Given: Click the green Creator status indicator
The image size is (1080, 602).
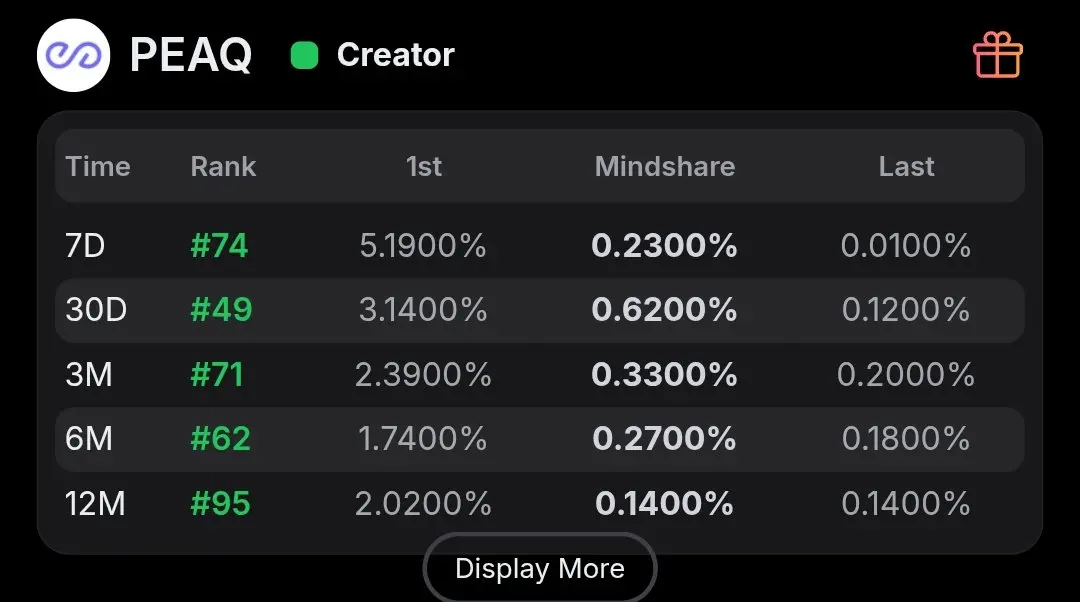Looking at the screenshot, I should [x=304, y=56].
